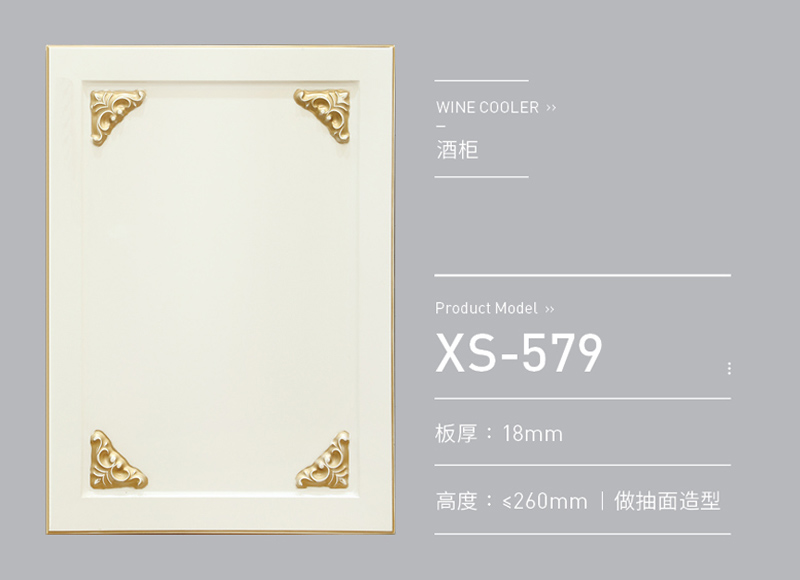Screen dimensions: 800x580
Task: Click the bottom-left gold corner ornament
Action: click(118, 460)
